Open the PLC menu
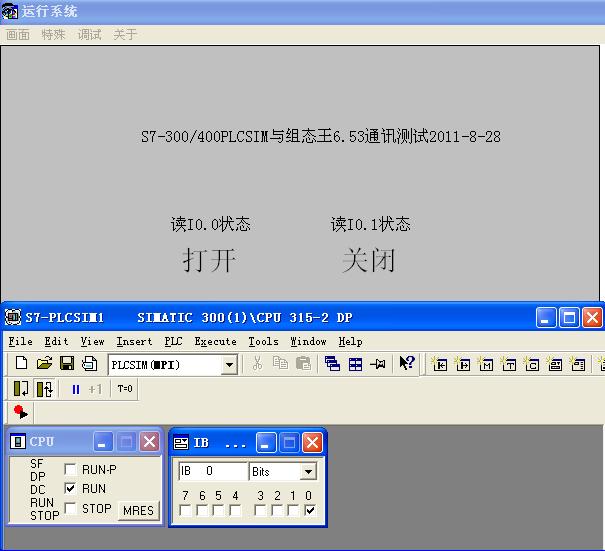The height and width of the screenshot is (551, 605). click(173, 341)
